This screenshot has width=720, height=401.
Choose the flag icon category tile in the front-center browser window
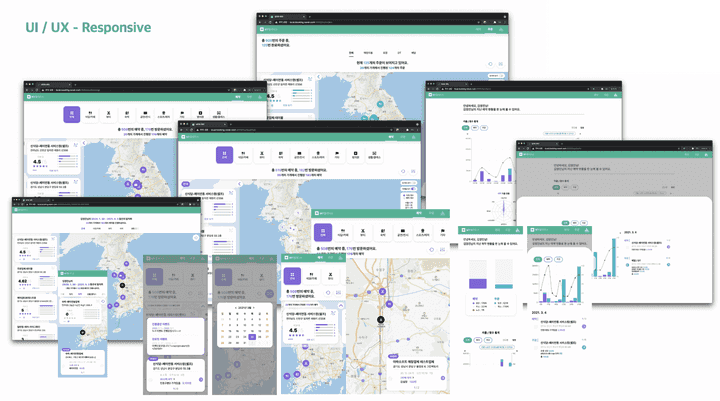point(337,154)
